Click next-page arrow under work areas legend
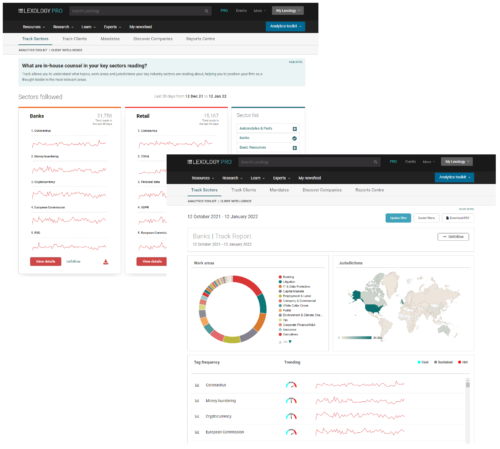The width and height of the screenshot is (500, 449). click(x=290, y=342)
